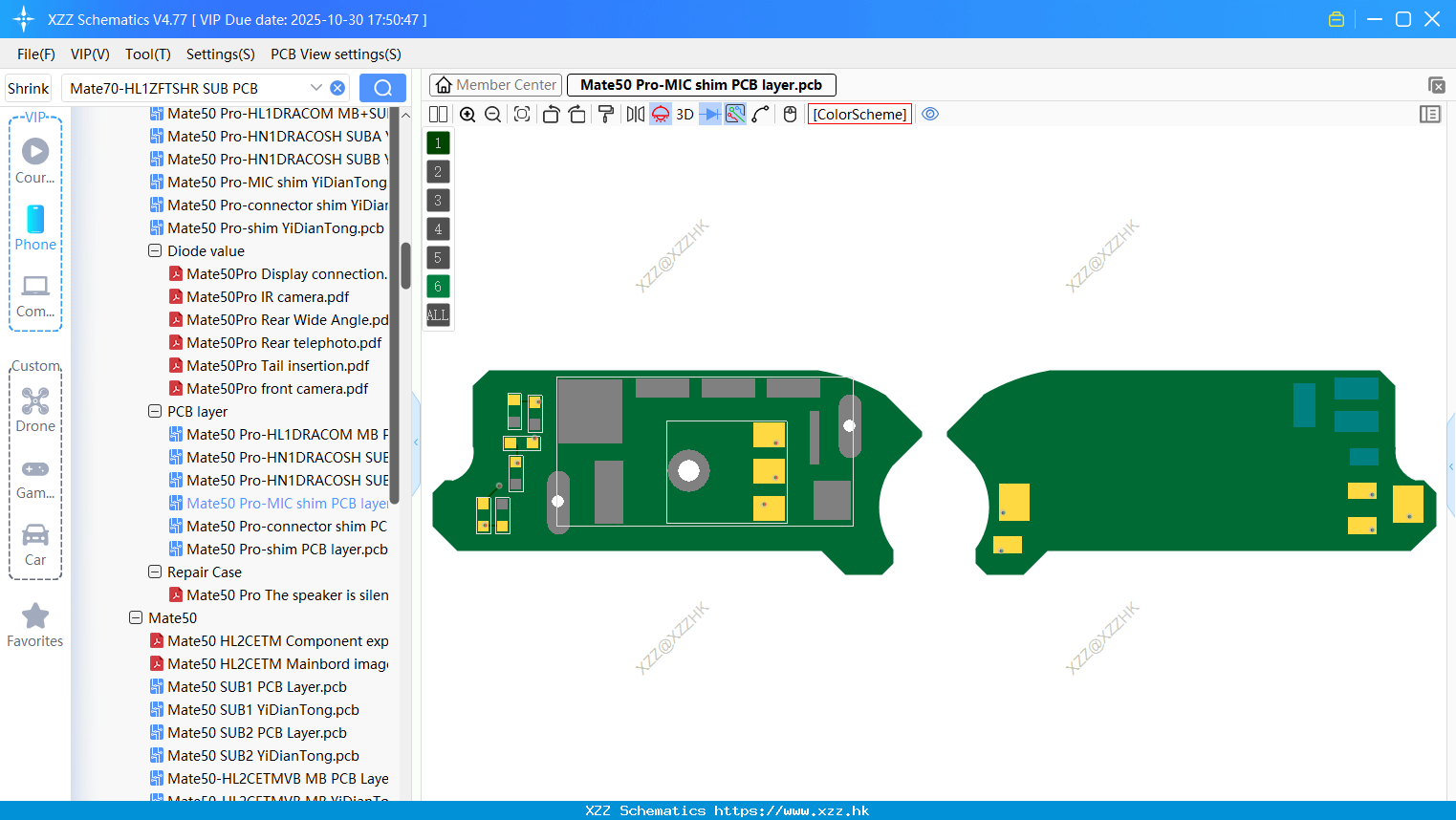This screenshot has width=1456, height=820.
Task: Open the Member Center tab
Action: pyautogui.click(x=495, y=85)
